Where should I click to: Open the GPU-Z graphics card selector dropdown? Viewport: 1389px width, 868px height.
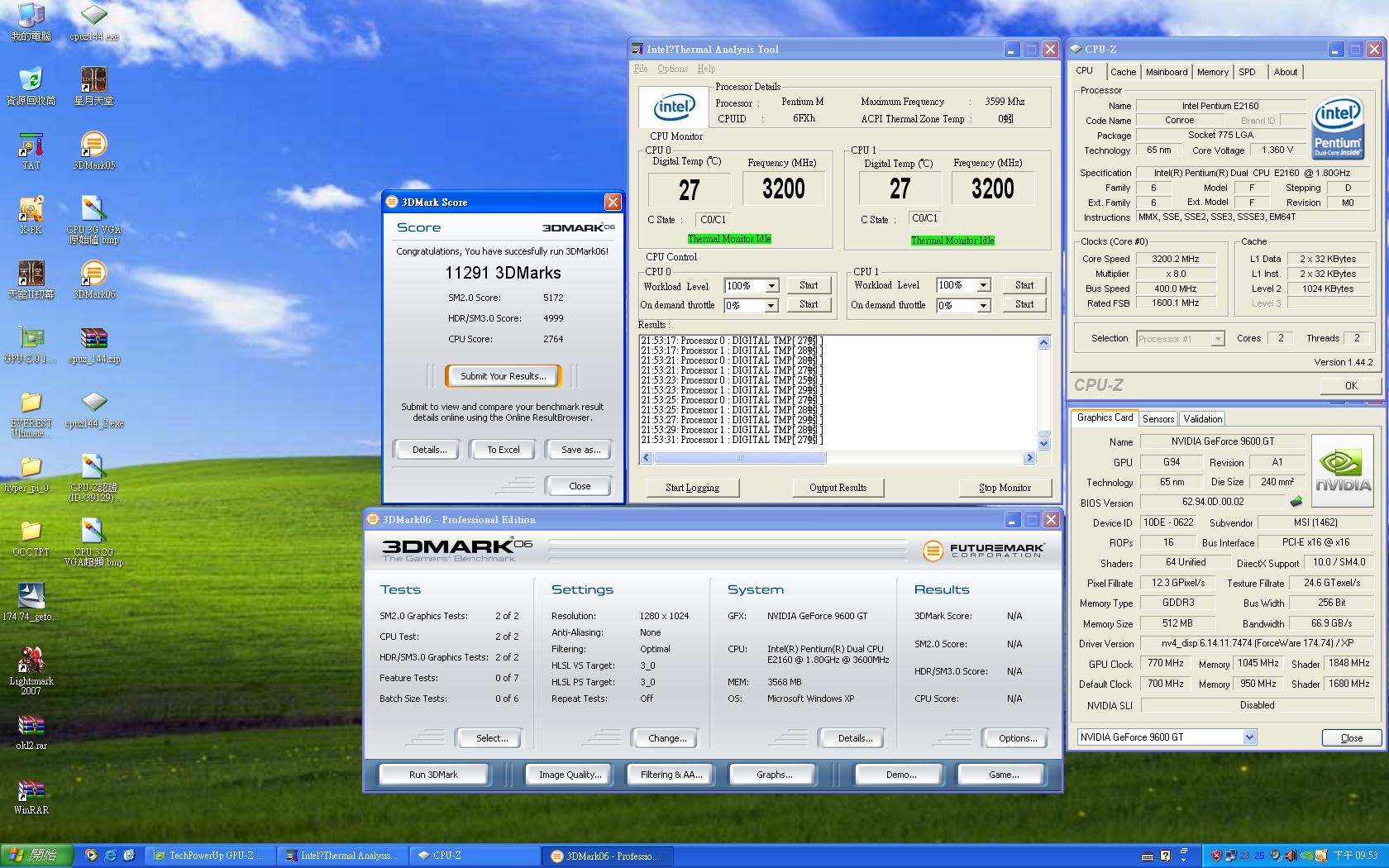point(1249,737)
